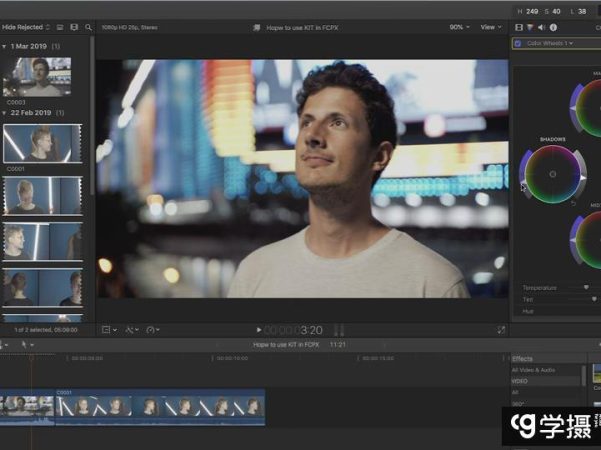Open the enhancements magic wand dropdown
The width and height of the screenshot is (601, 450).
132,330
